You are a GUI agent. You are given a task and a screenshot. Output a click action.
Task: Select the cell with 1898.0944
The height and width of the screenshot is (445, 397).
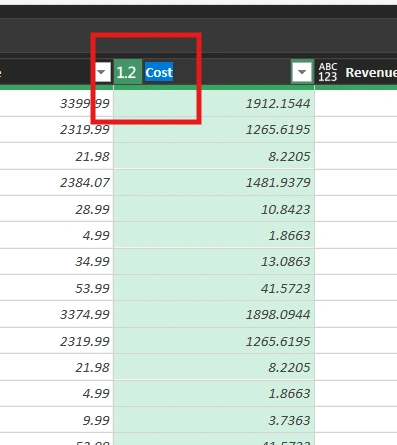pos(214,314)
